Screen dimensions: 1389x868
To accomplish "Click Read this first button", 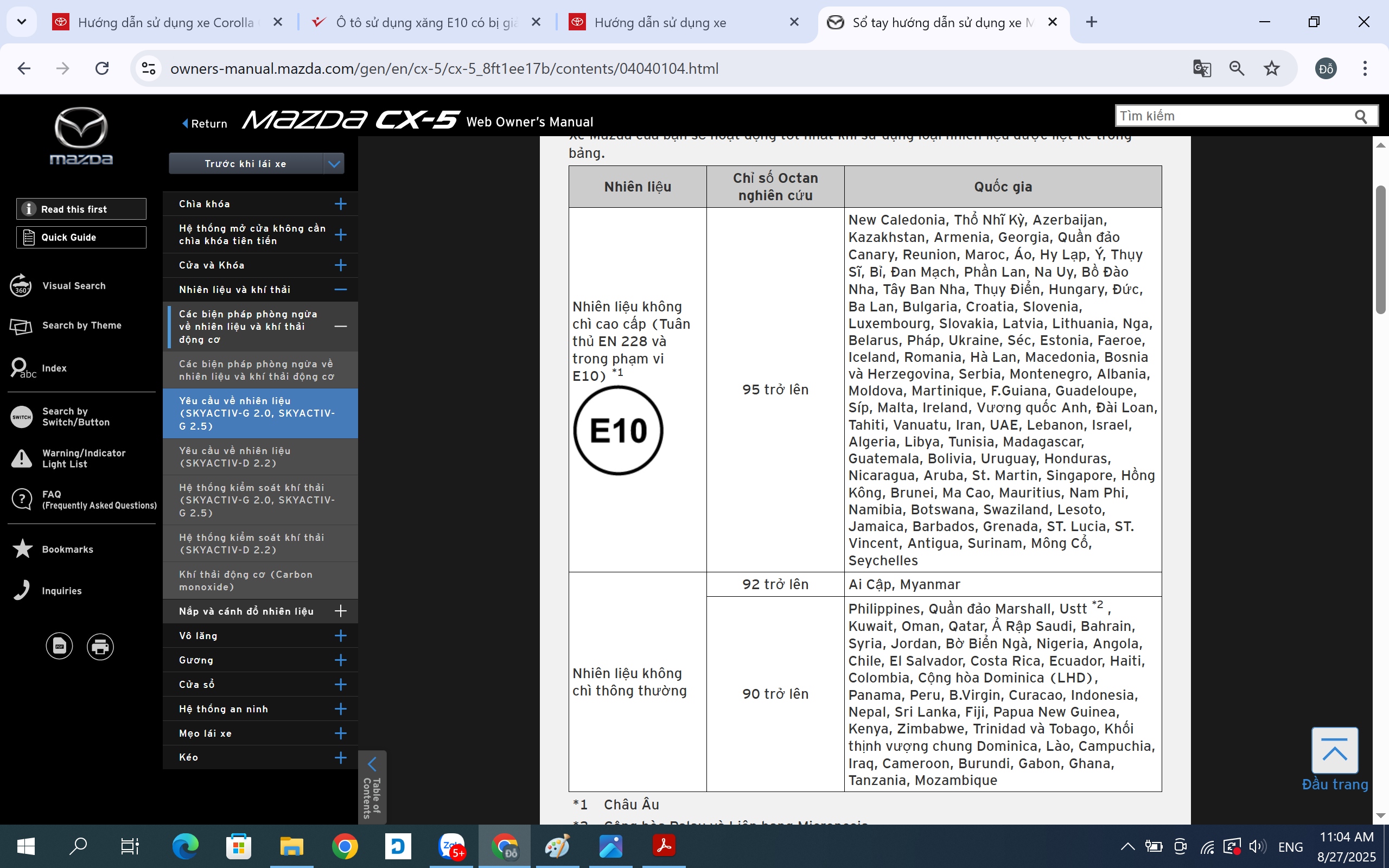I will pyautogui.click(x=81, y=209).
